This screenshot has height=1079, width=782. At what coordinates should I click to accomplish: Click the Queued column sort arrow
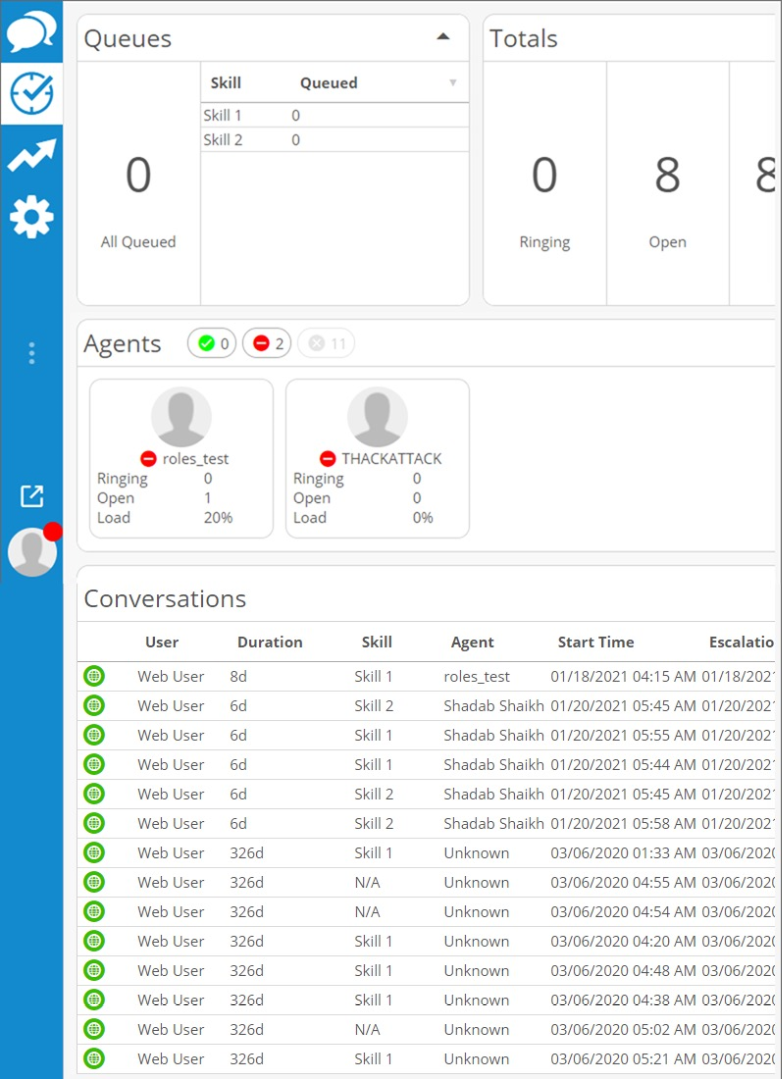[x=452, y=83]
